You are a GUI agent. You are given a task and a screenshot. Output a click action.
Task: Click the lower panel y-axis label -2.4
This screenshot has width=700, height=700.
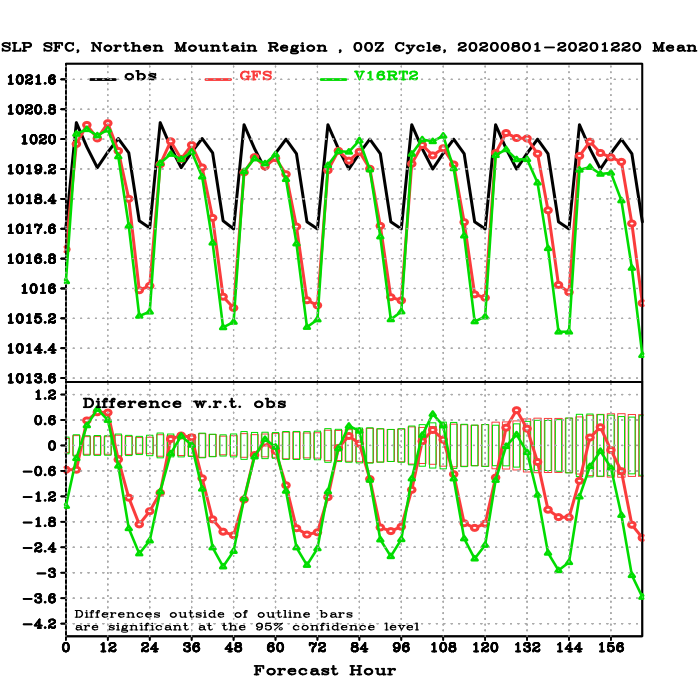[40, 548]
